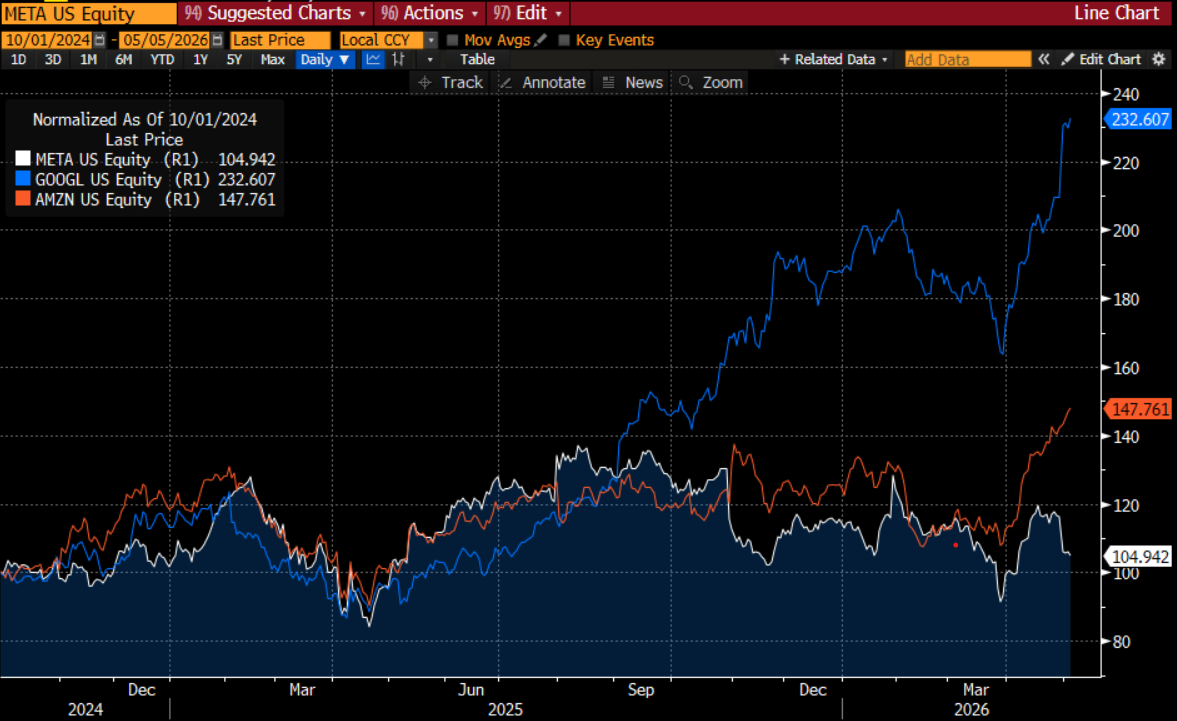Enable the Mov Avgs checkbox
Screen dimensions: 1177x721
click(x=452, y=41)
